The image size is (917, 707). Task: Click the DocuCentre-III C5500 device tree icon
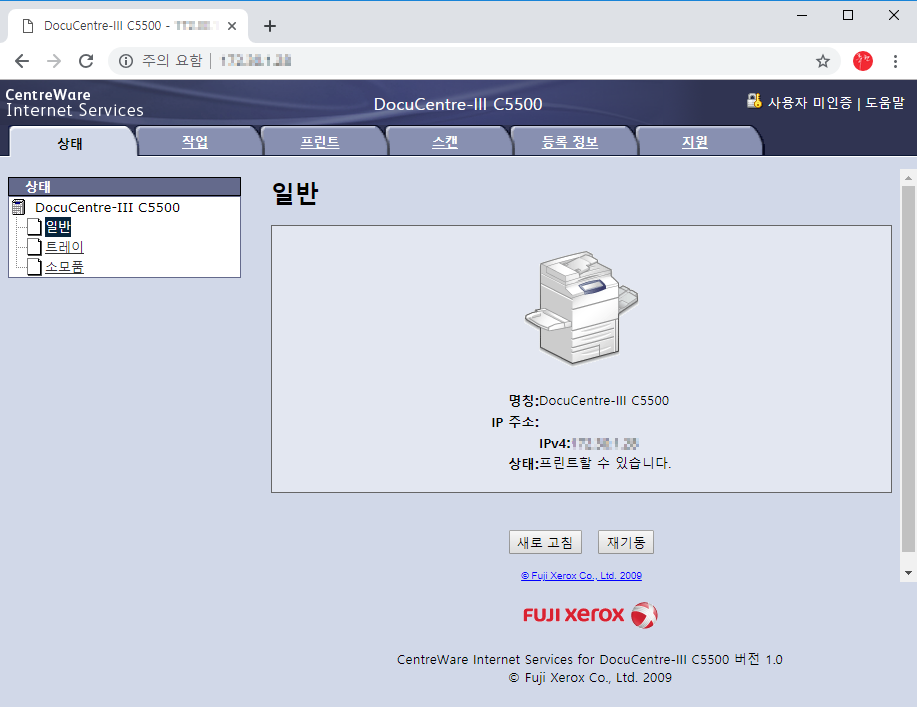coord(19,207)
